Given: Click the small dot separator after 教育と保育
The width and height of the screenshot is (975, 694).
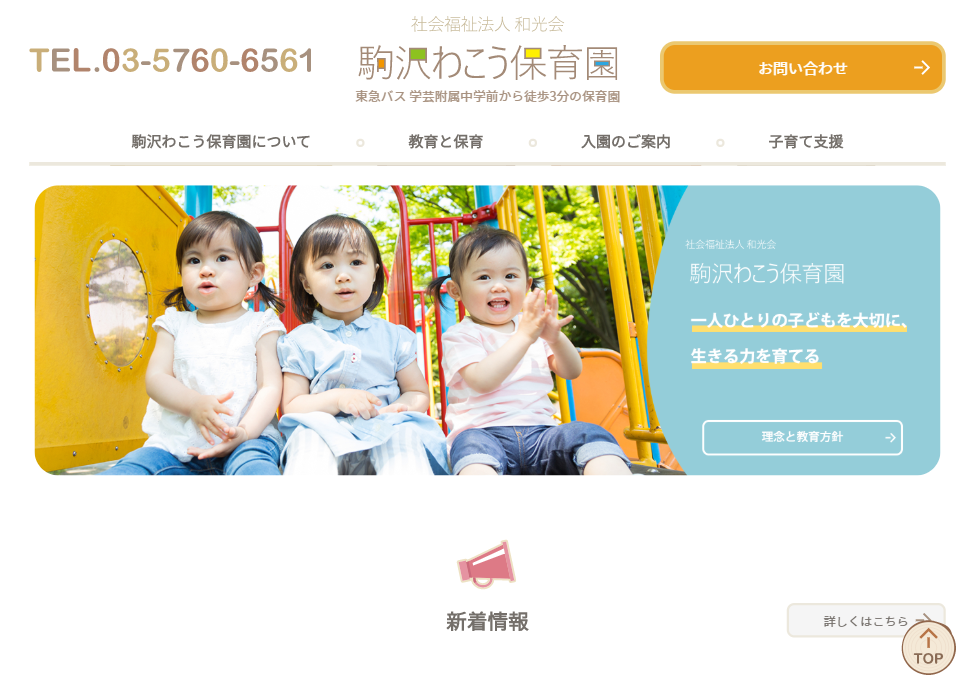Looking at the screenshot, I should point(533,143).
